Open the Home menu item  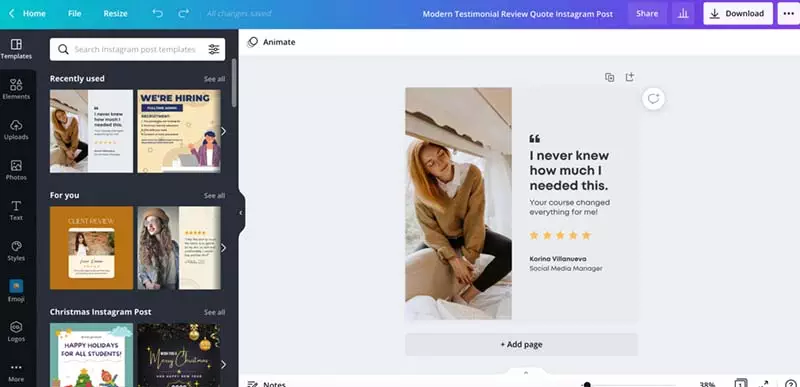coord(34,14)
